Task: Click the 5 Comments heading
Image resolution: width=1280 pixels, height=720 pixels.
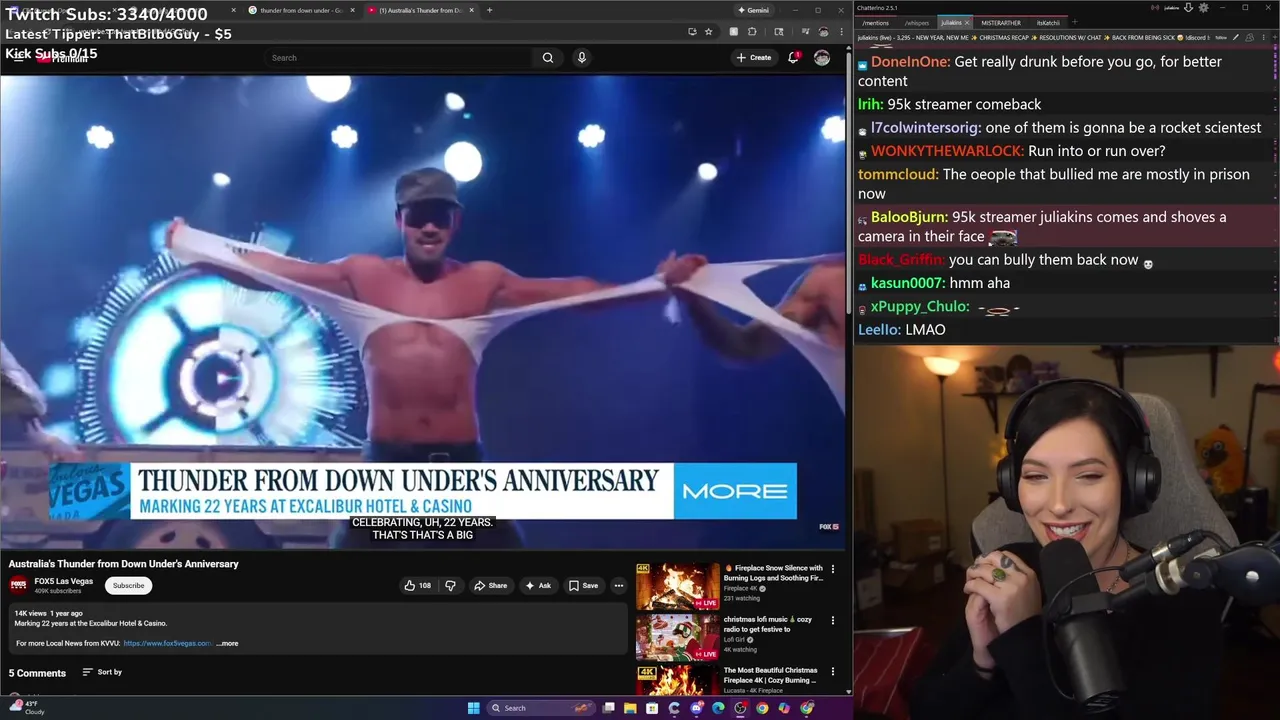Action: click(37, 673)
